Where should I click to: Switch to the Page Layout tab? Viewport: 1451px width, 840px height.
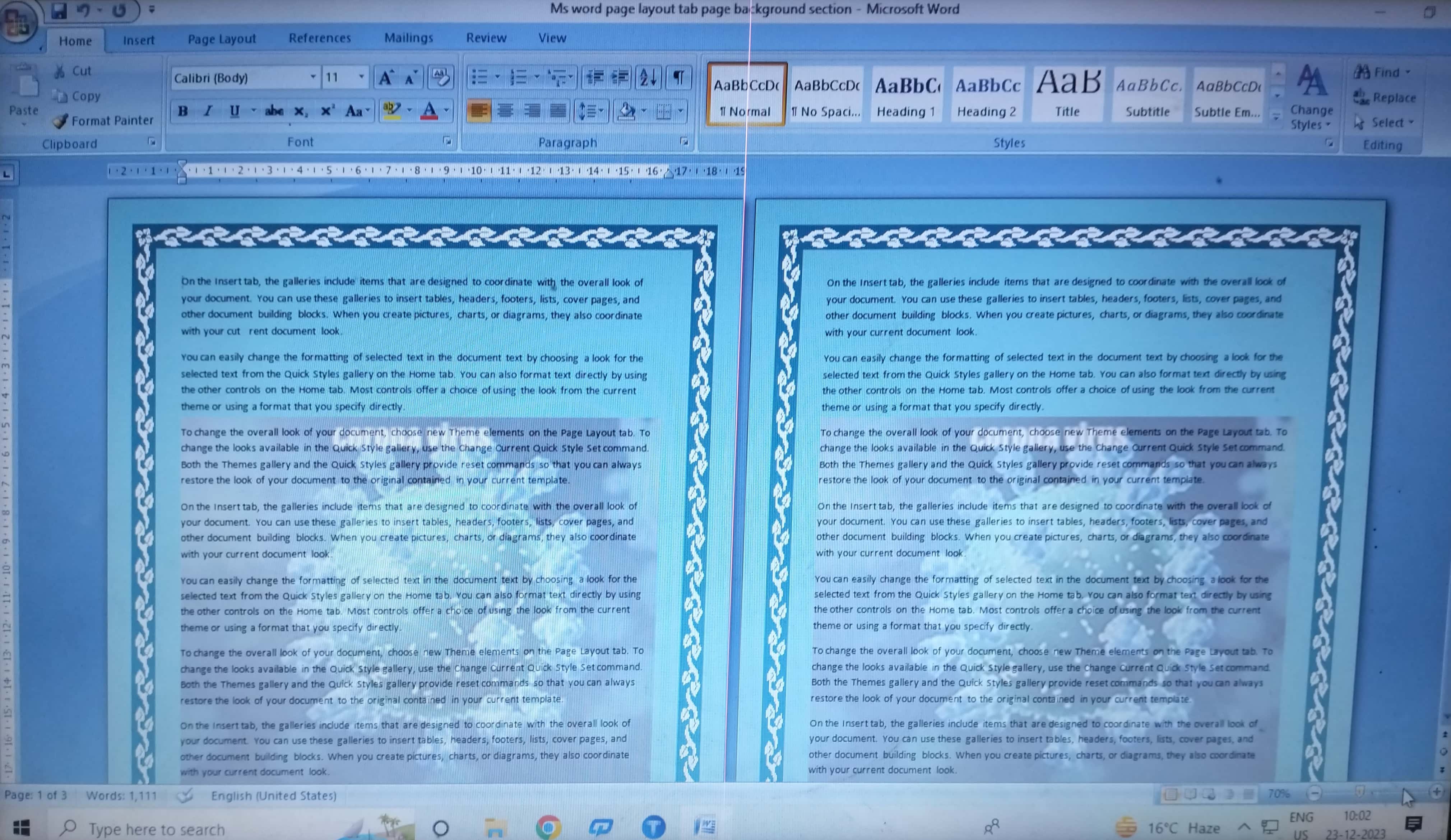point(222,39)
